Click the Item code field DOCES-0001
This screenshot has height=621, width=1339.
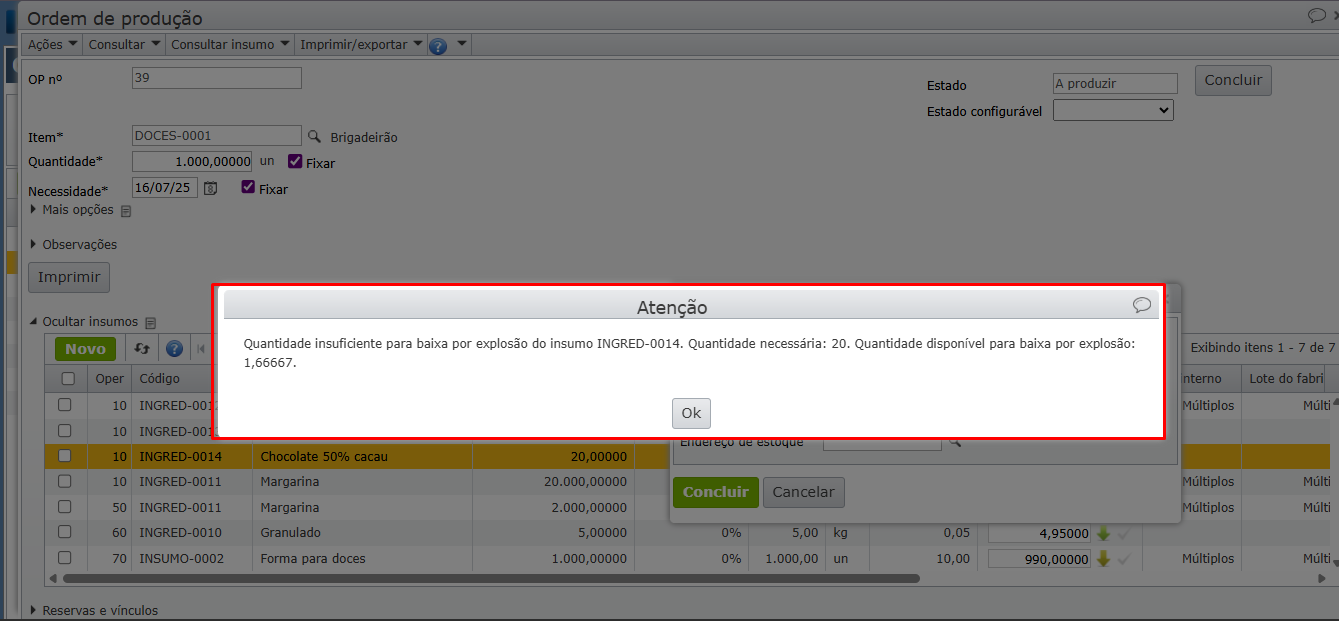pyautogui.click(x=216, y=135)
